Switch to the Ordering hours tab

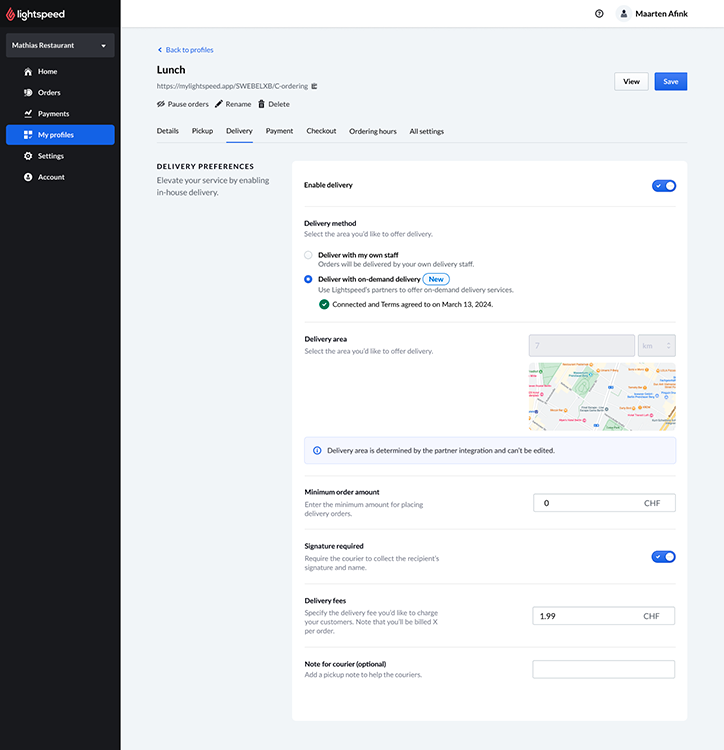coord(372,131)
